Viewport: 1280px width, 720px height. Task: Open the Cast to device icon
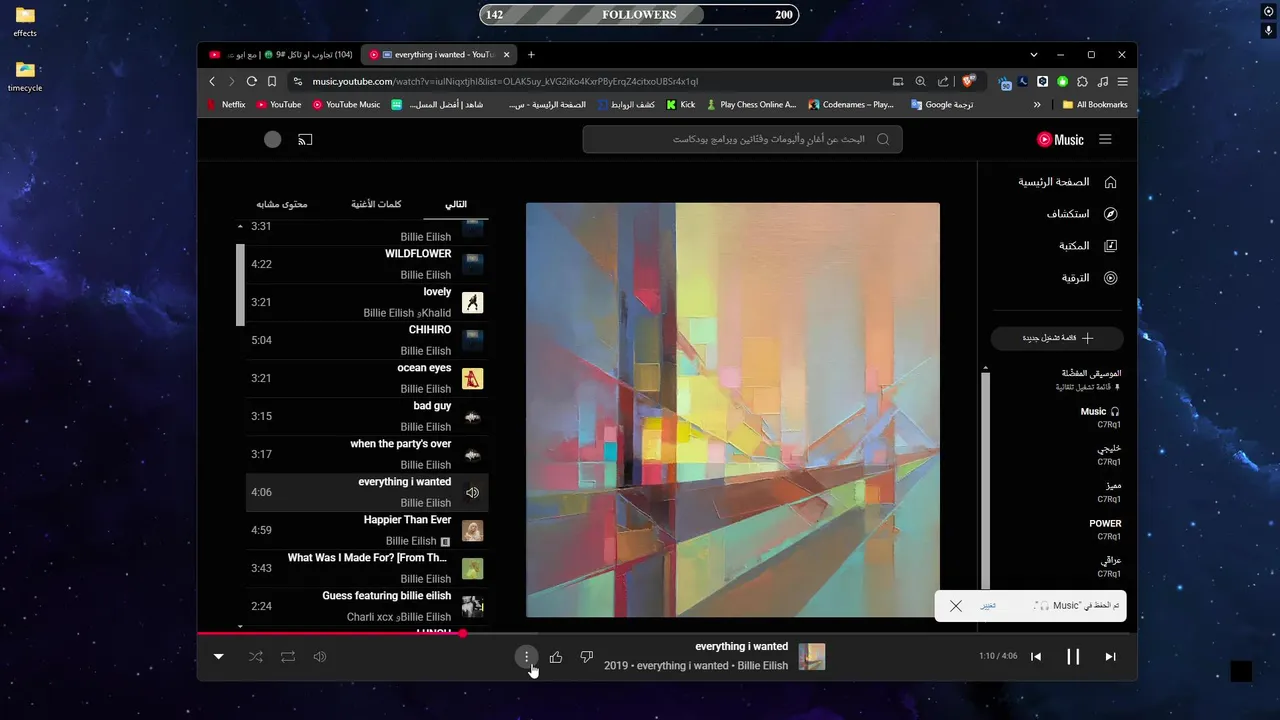pos(305,140)
